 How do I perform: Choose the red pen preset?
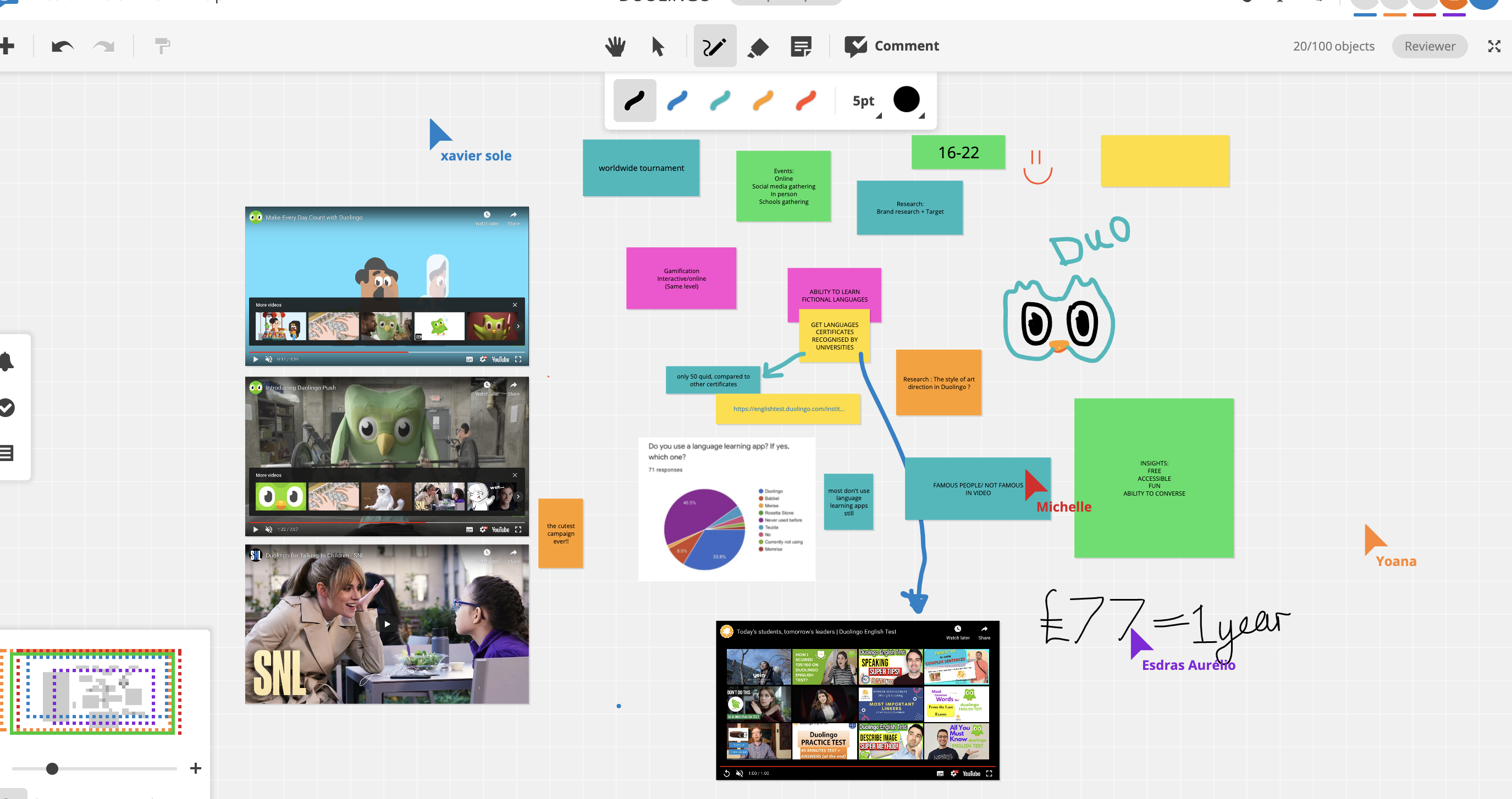[x=805, y=101]
